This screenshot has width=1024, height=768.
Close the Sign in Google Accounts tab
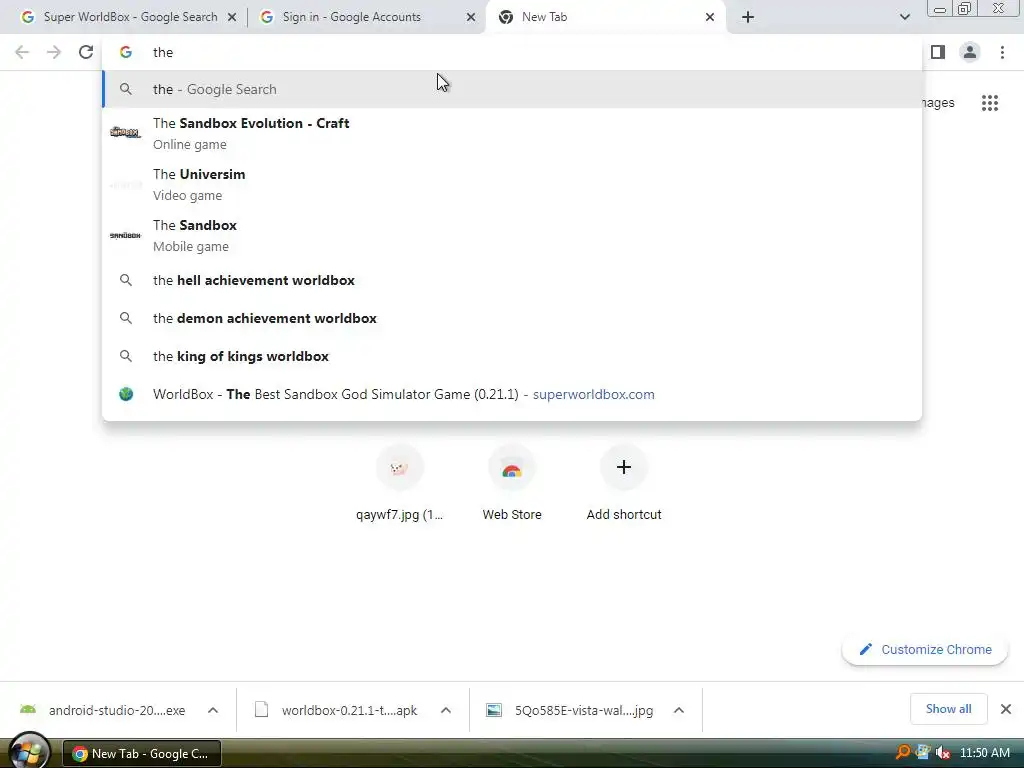[471, 17]
